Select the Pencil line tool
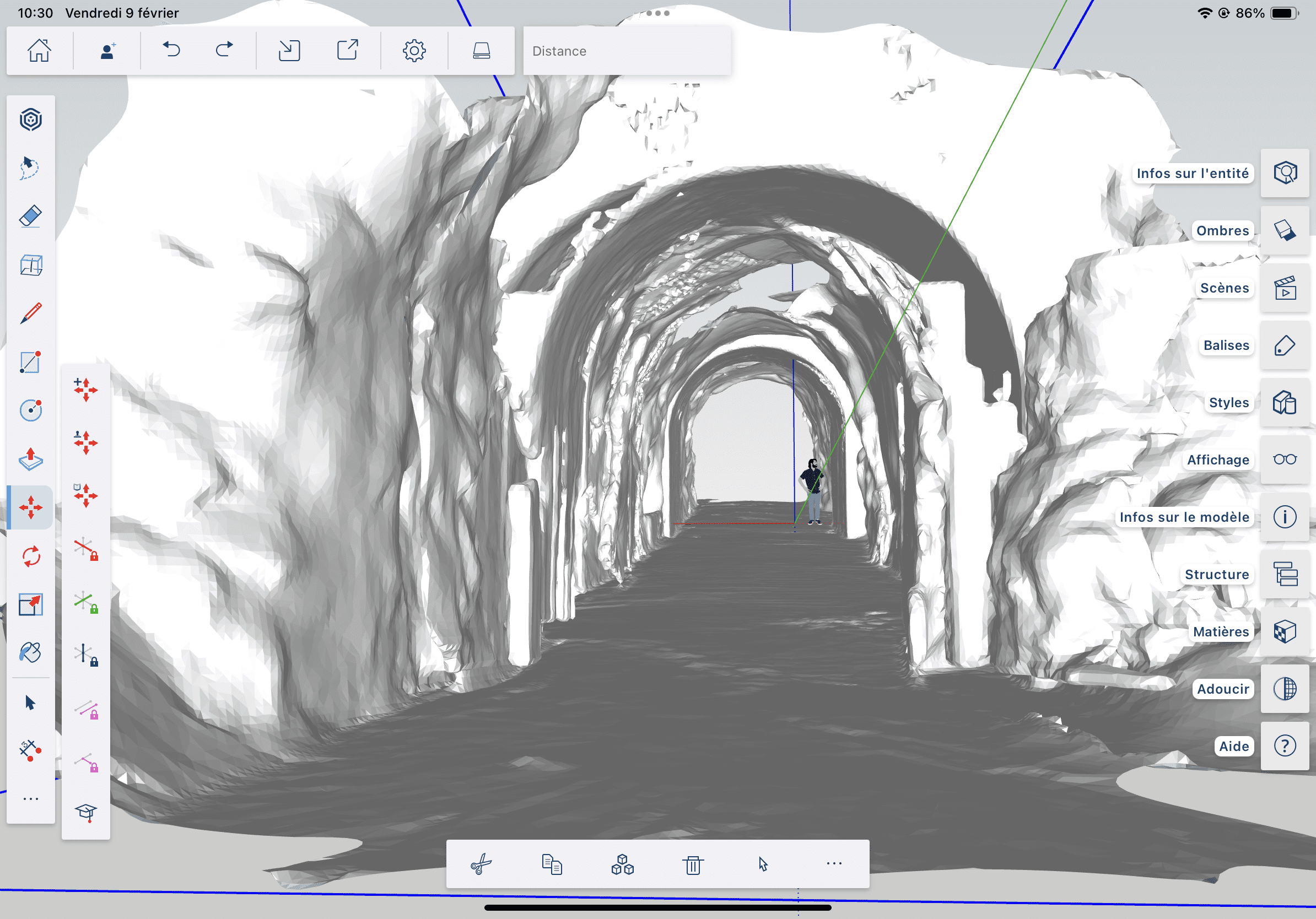The width and height of the screenshot is (1316, 919). point(30,313)
